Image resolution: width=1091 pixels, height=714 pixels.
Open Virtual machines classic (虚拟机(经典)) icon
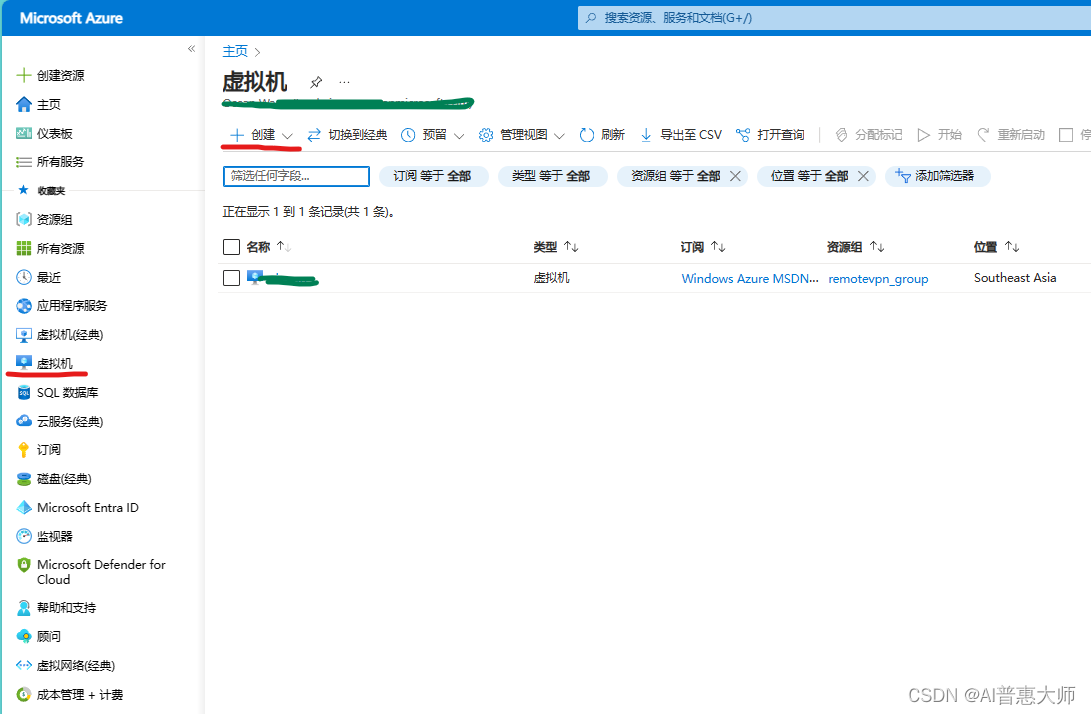point(24,335)
